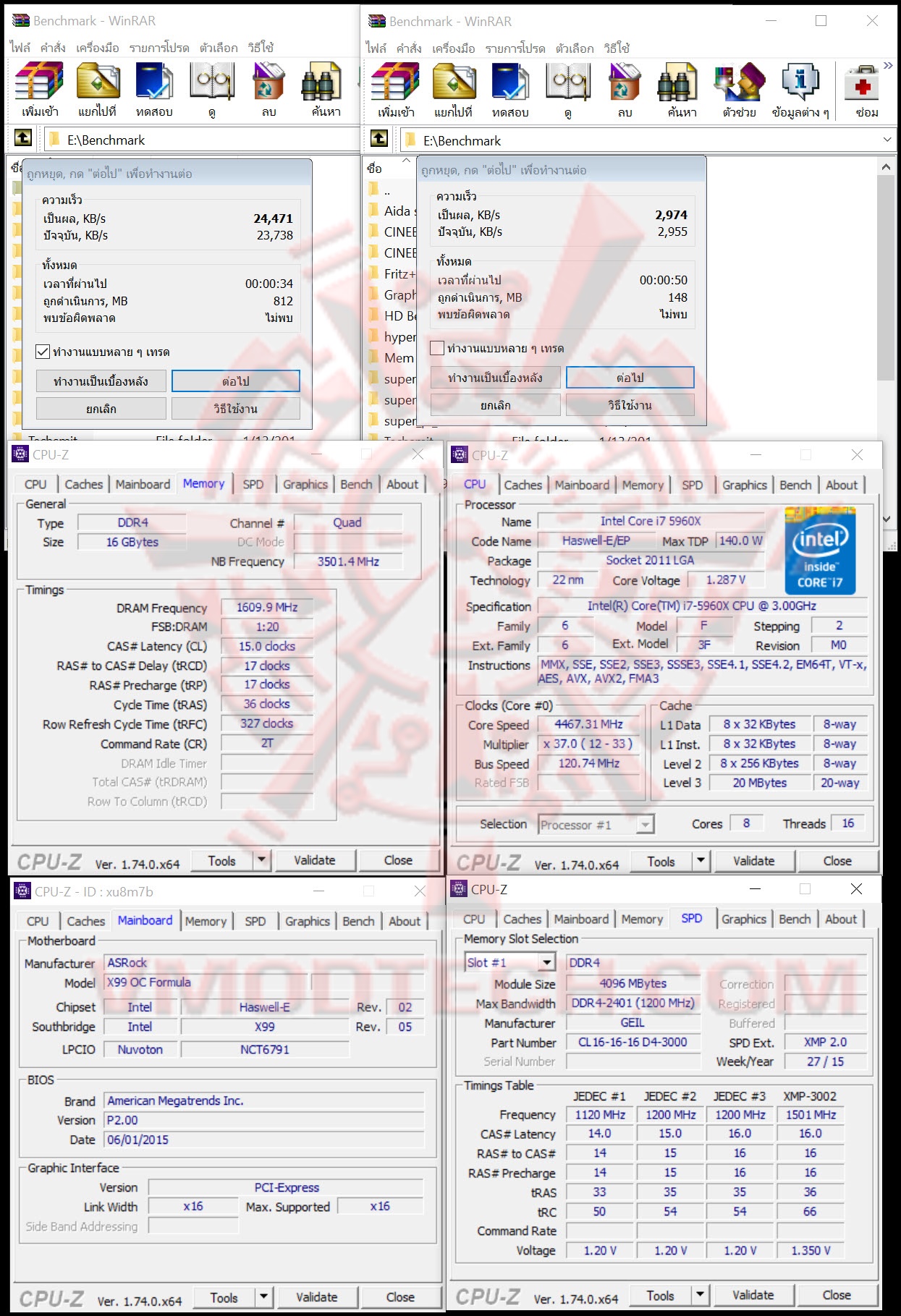Open the first menu in right WinRAR menu bar
Image resolution: width=901 pixels, height=1316 pixels.
click(376, 48)
